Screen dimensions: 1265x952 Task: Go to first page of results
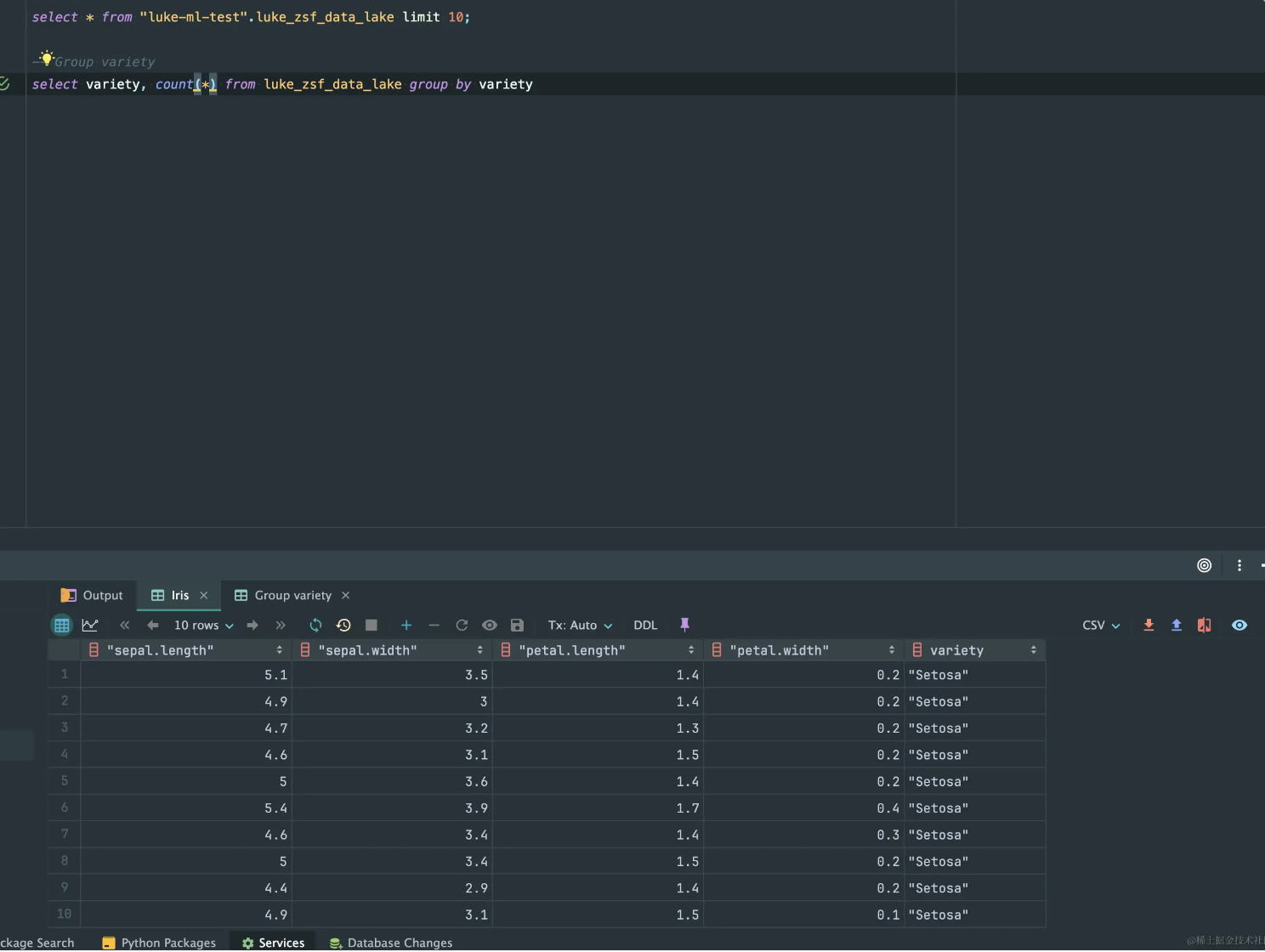point(125,626)
